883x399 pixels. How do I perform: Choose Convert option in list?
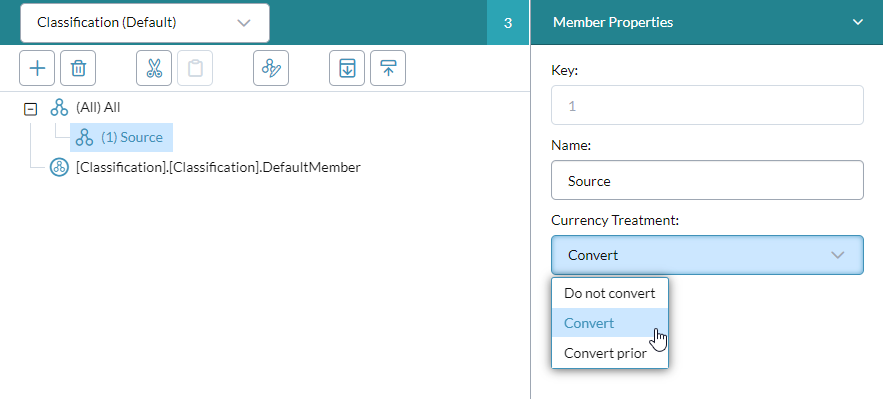click(x=610, y=323)
